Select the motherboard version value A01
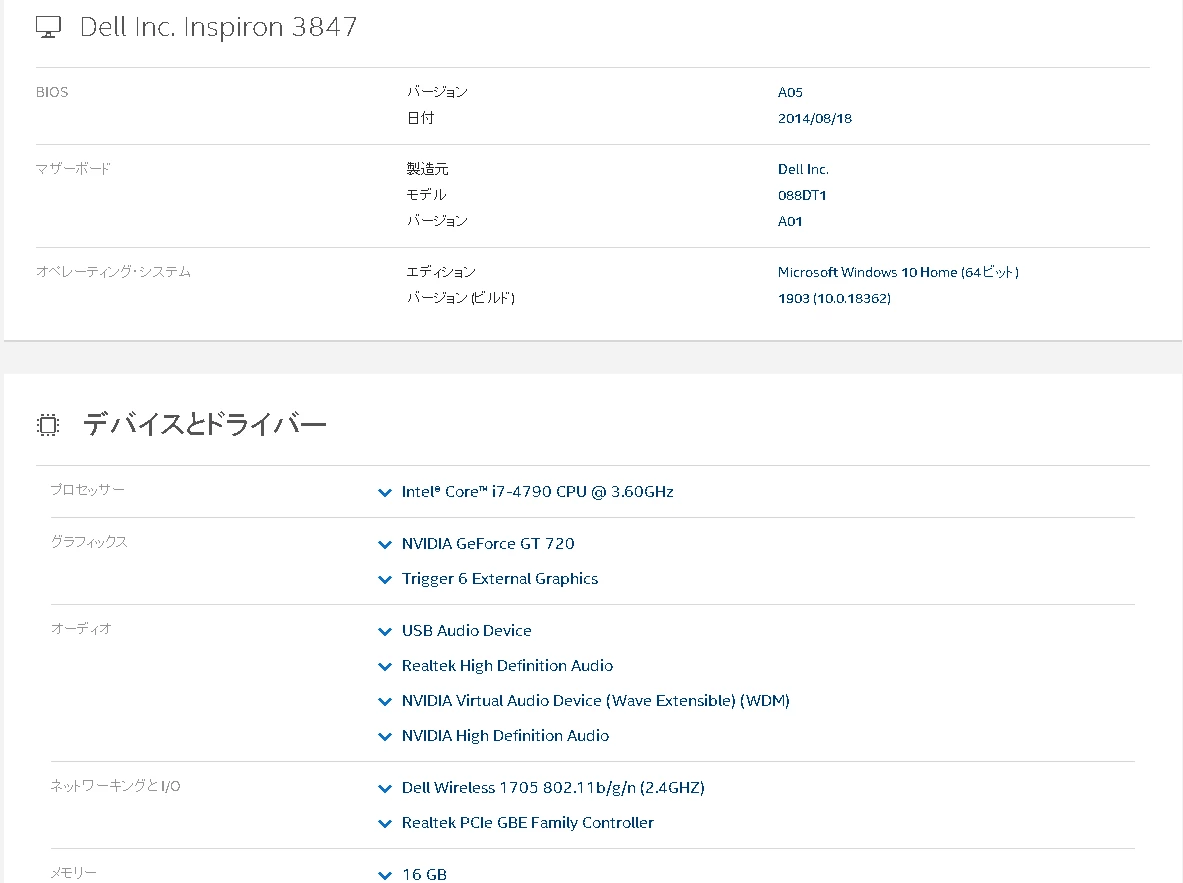Viewport: 1183px width, 883px height. point(790,222)
